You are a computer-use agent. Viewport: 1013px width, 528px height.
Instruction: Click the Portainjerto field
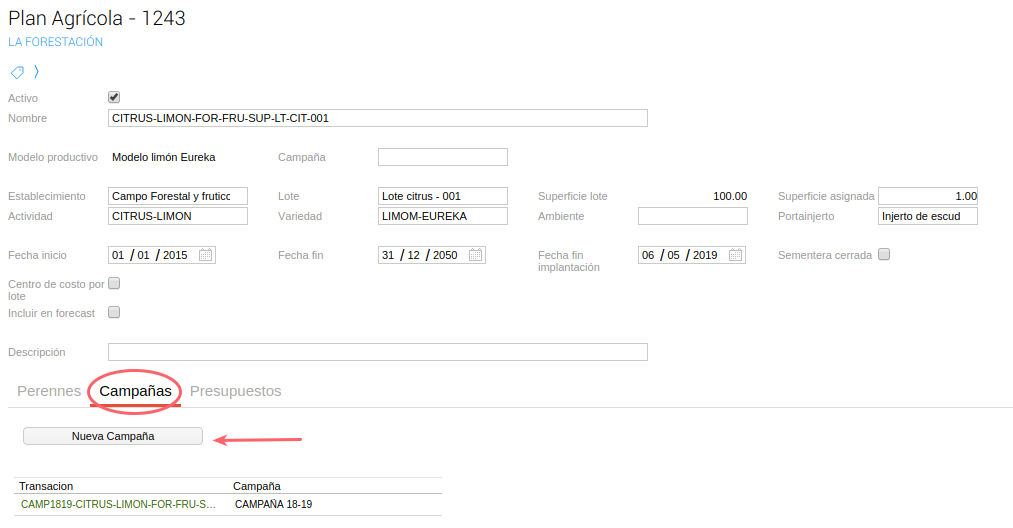(x=927, y=216)
